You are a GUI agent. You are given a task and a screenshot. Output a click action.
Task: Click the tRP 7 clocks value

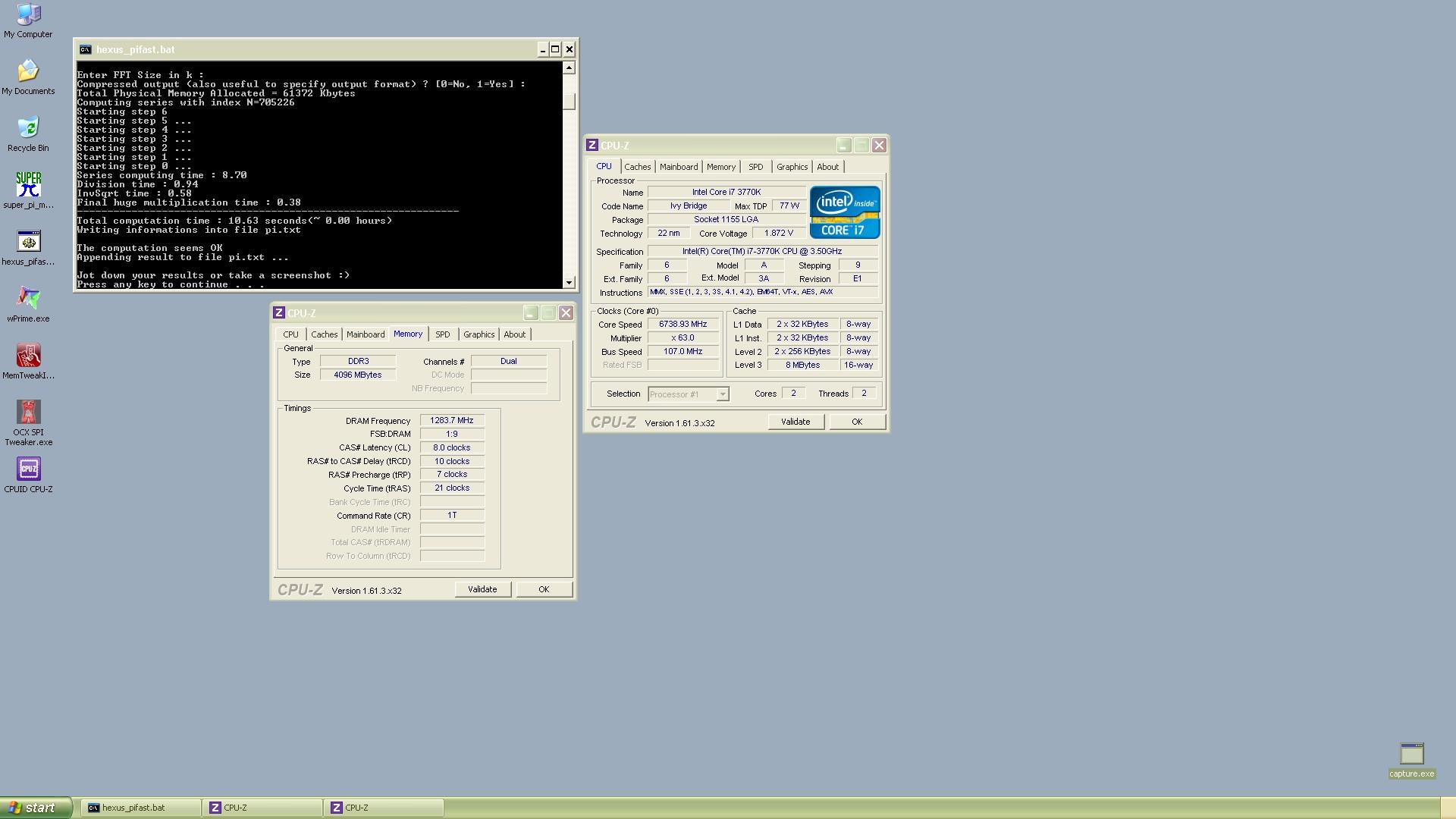(452, 474)
